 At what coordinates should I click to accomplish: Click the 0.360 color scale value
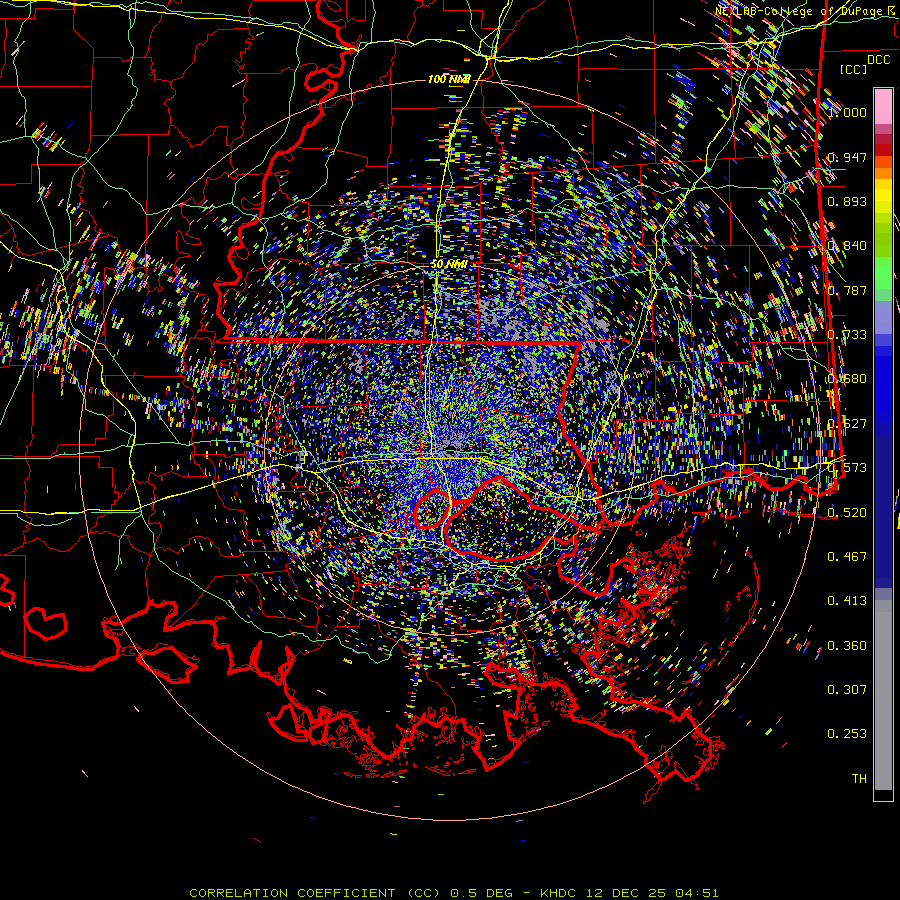tap(847, 646)
